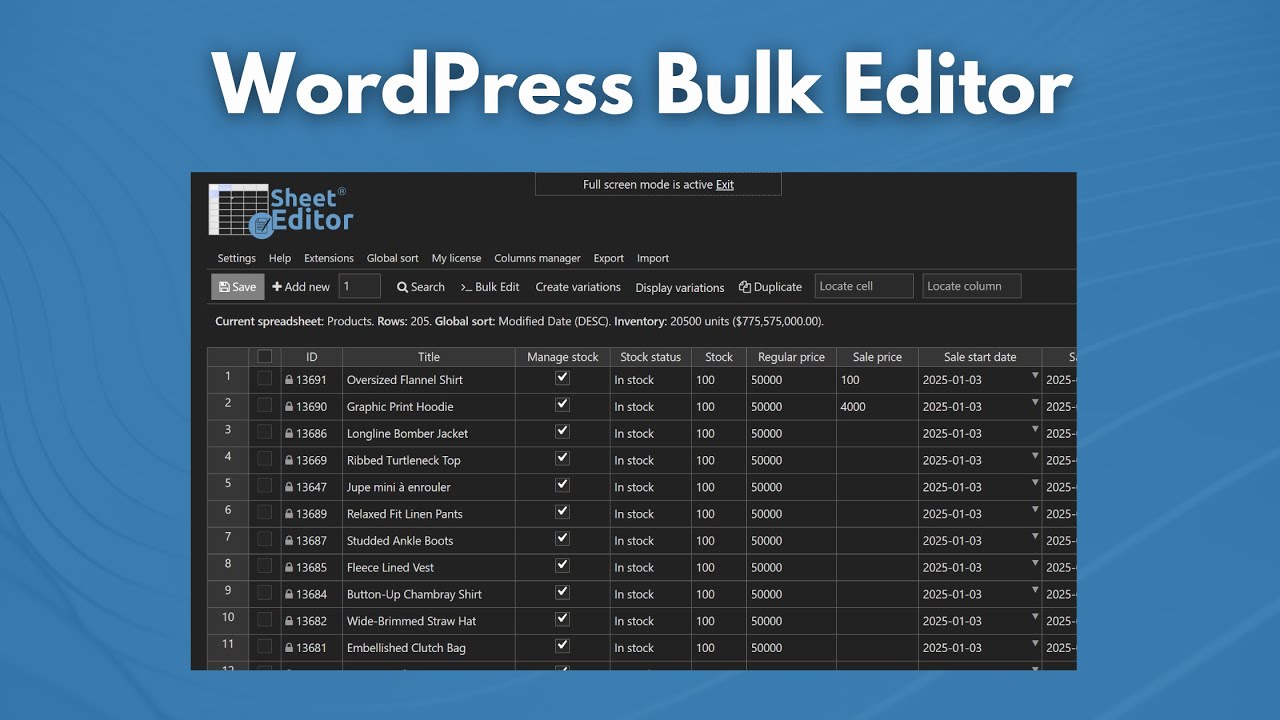Click the Sheet Editor logo

280,210
